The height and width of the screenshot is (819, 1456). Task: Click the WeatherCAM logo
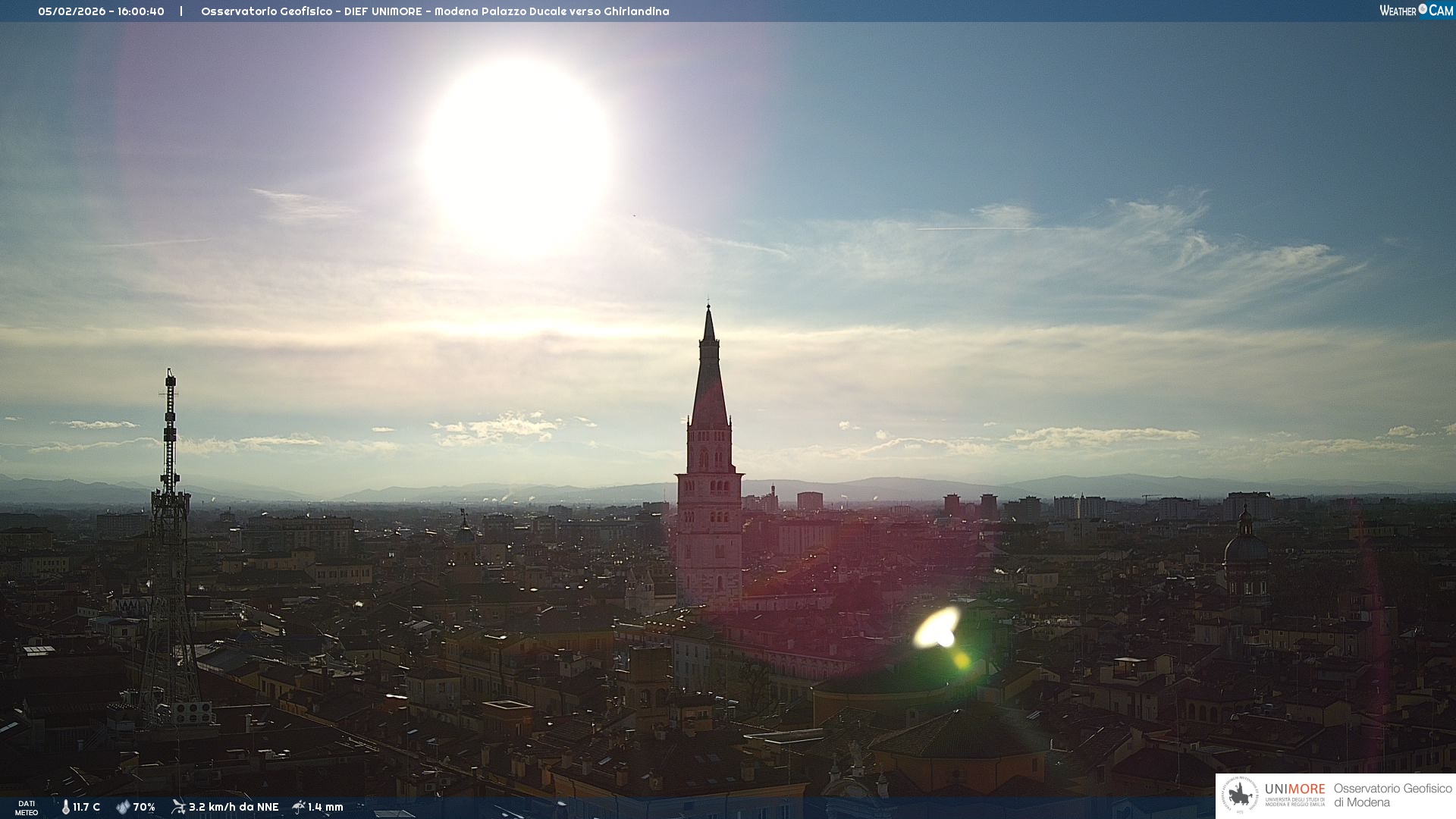[1416, 11]
